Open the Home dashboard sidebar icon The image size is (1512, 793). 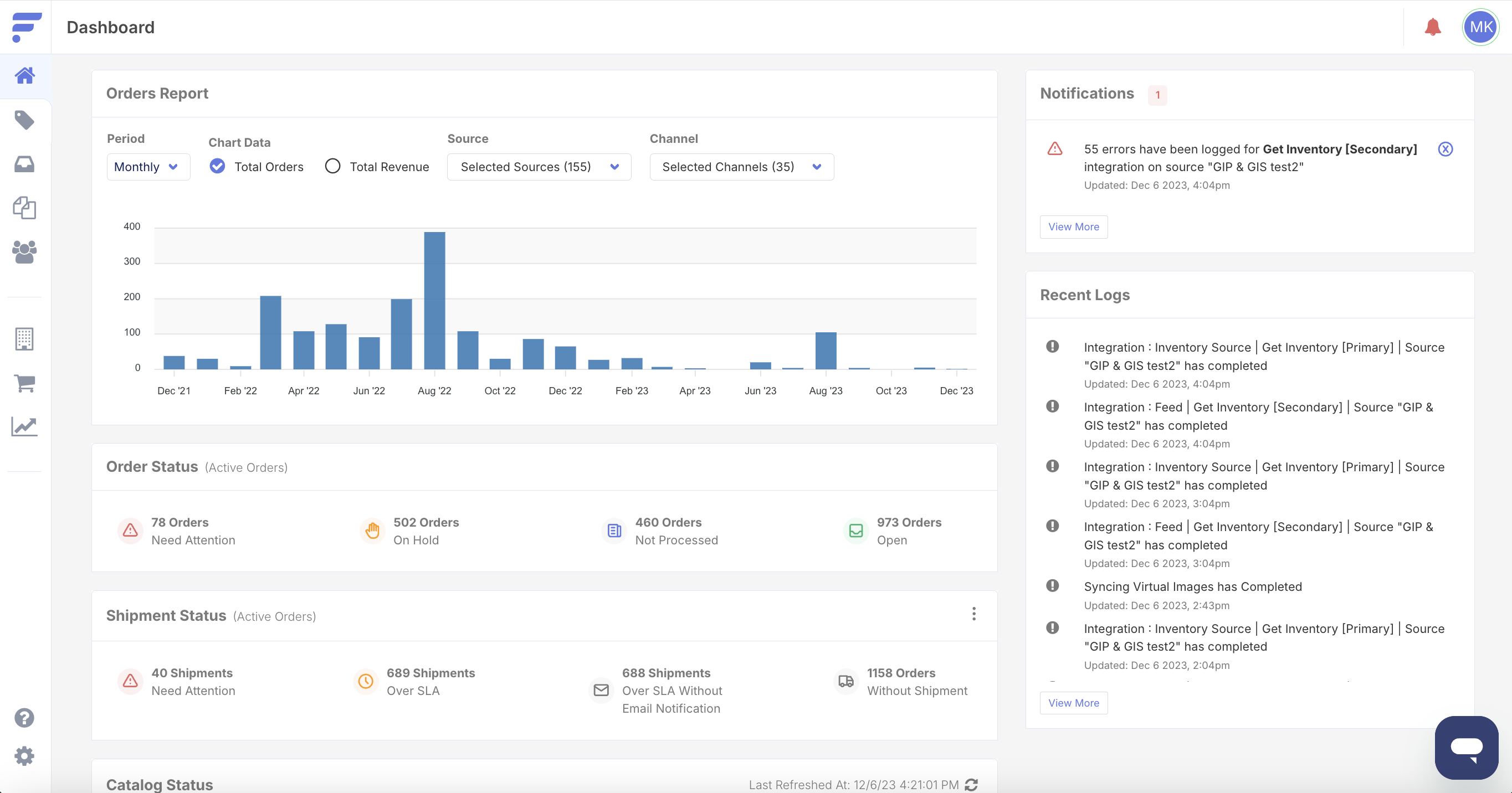point(24,76)
